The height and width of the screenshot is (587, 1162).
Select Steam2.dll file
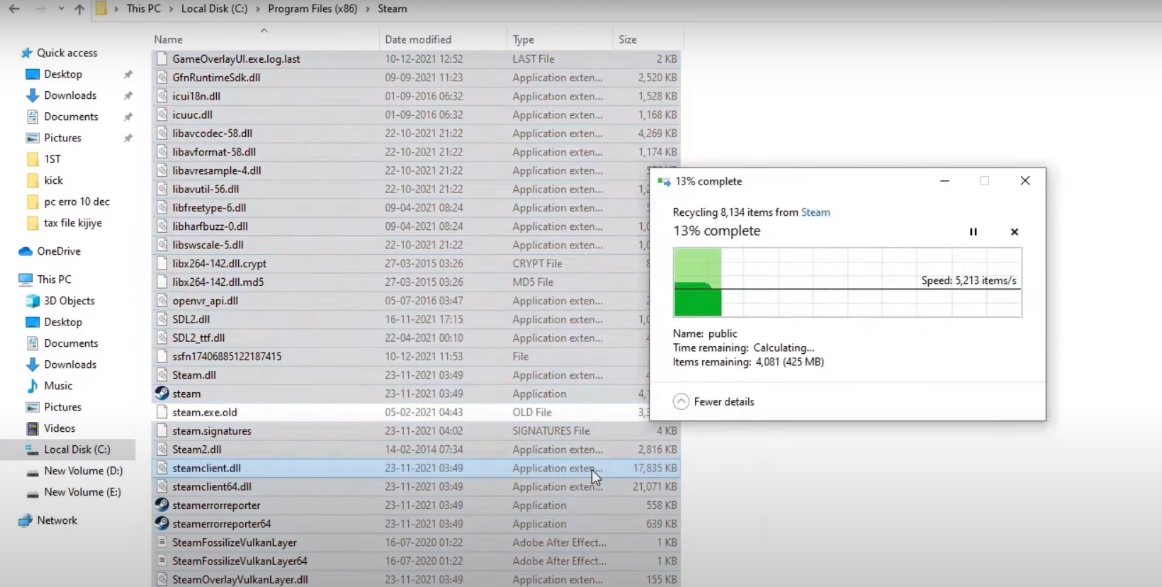[196, 450]
